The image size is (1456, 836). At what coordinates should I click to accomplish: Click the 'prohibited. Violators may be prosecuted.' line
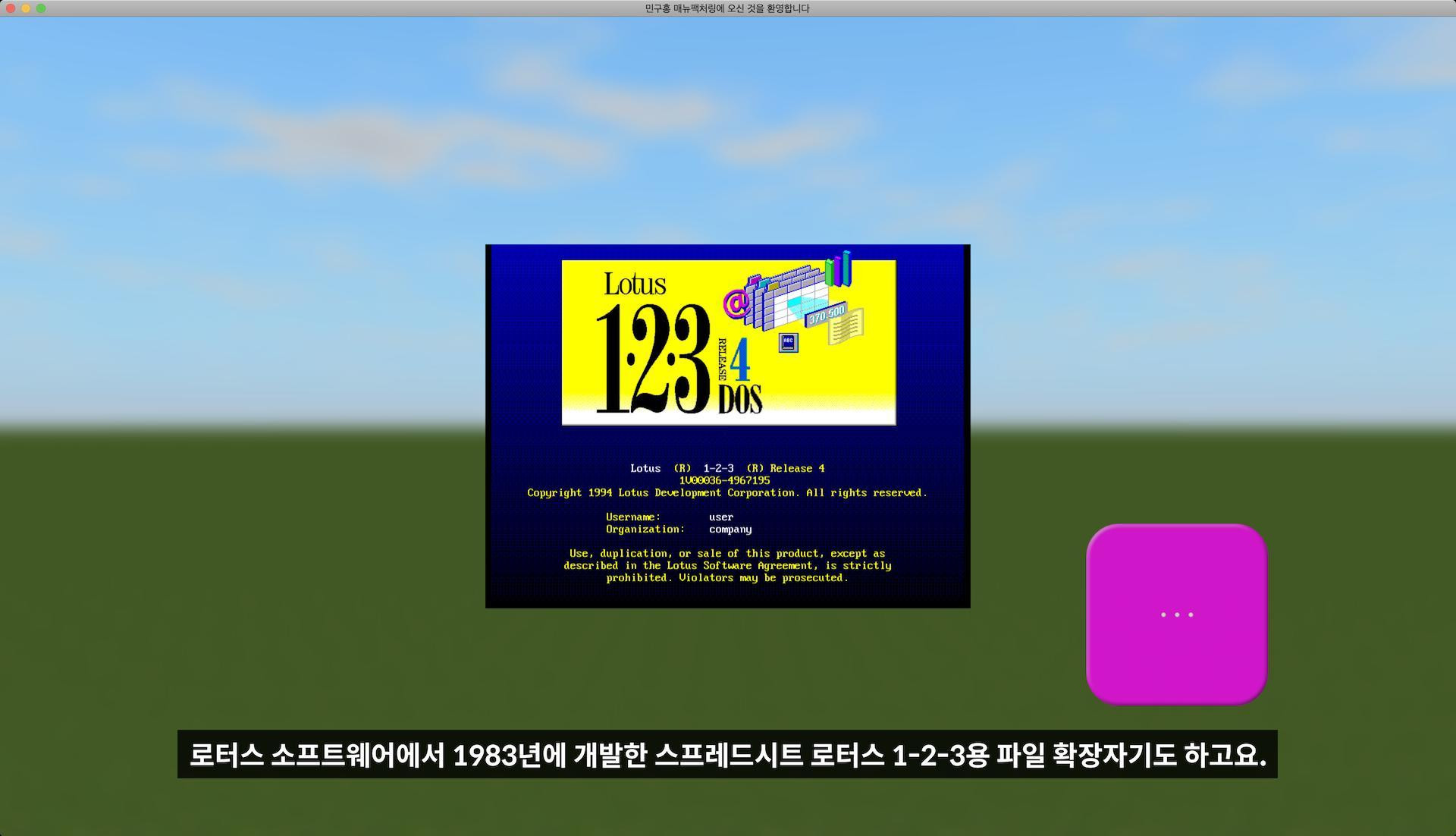[727, 578]
